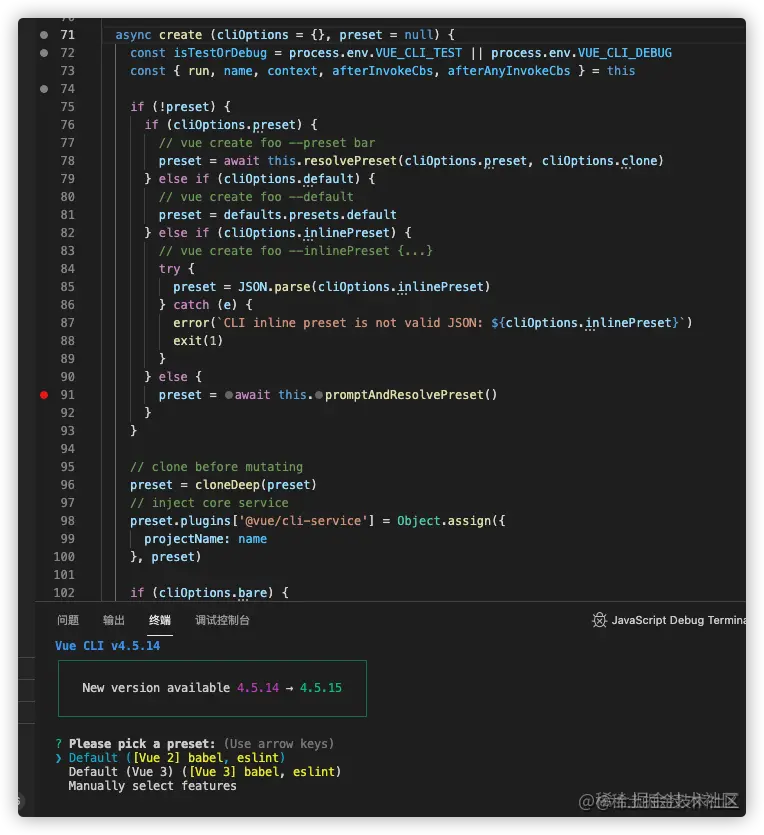Image resolution: width=764 pixels, height=835 pixels.
Task: Choose 'Default (Vue 3)' preset option
Action: pyautogui.click(x=204, y=772)
